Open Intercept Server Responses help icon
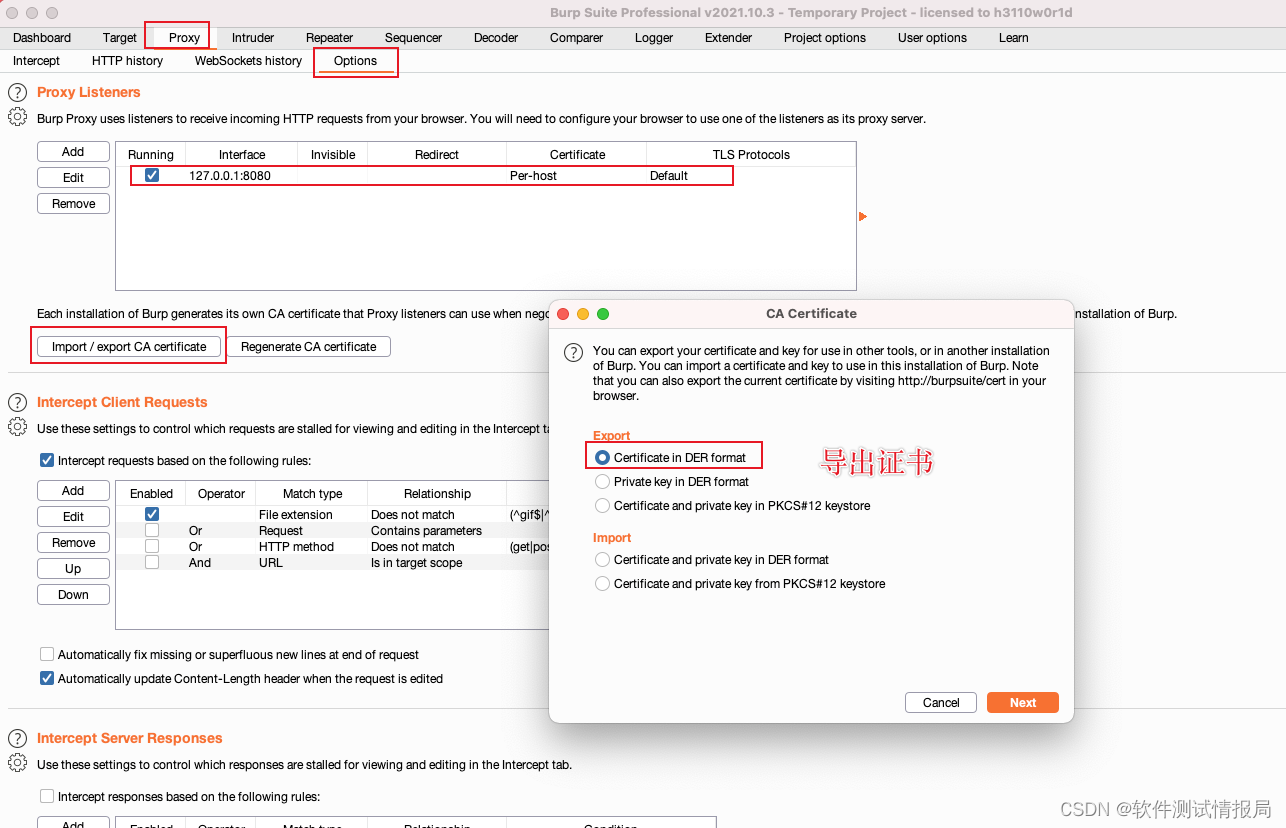 click(x=17, y=738)
